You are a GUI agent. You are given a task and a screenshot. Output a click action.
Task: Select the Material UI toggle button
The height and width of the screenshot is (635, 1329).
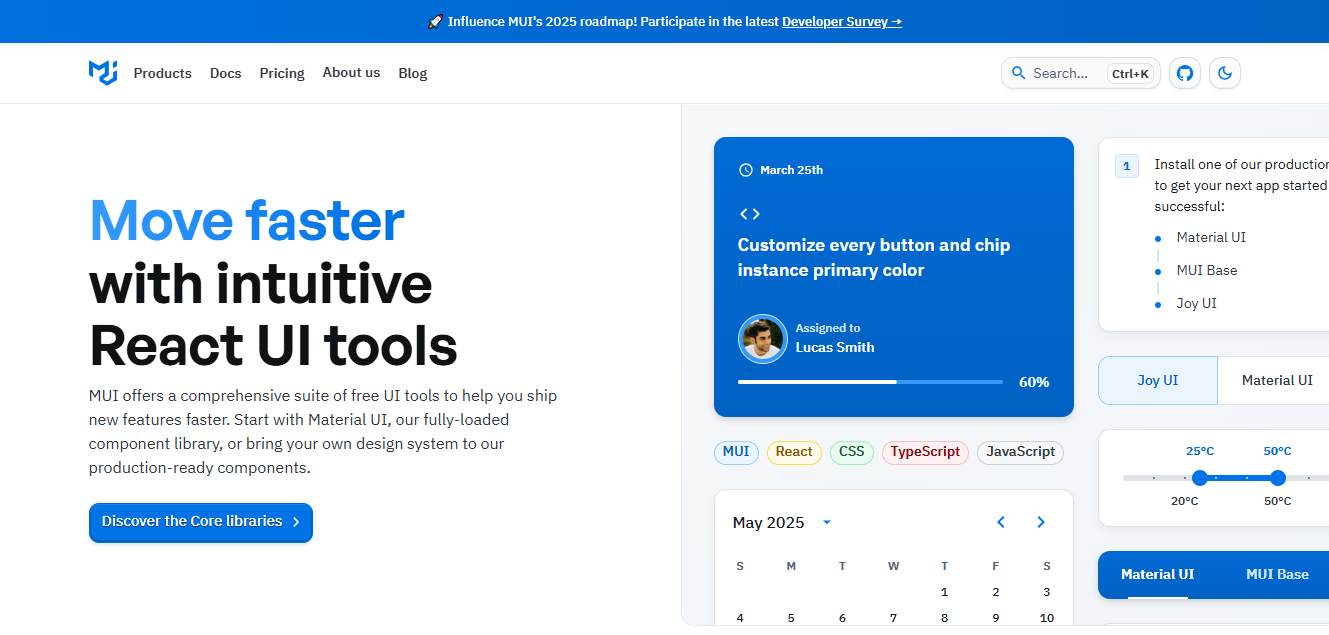(x=1276, y=380)
